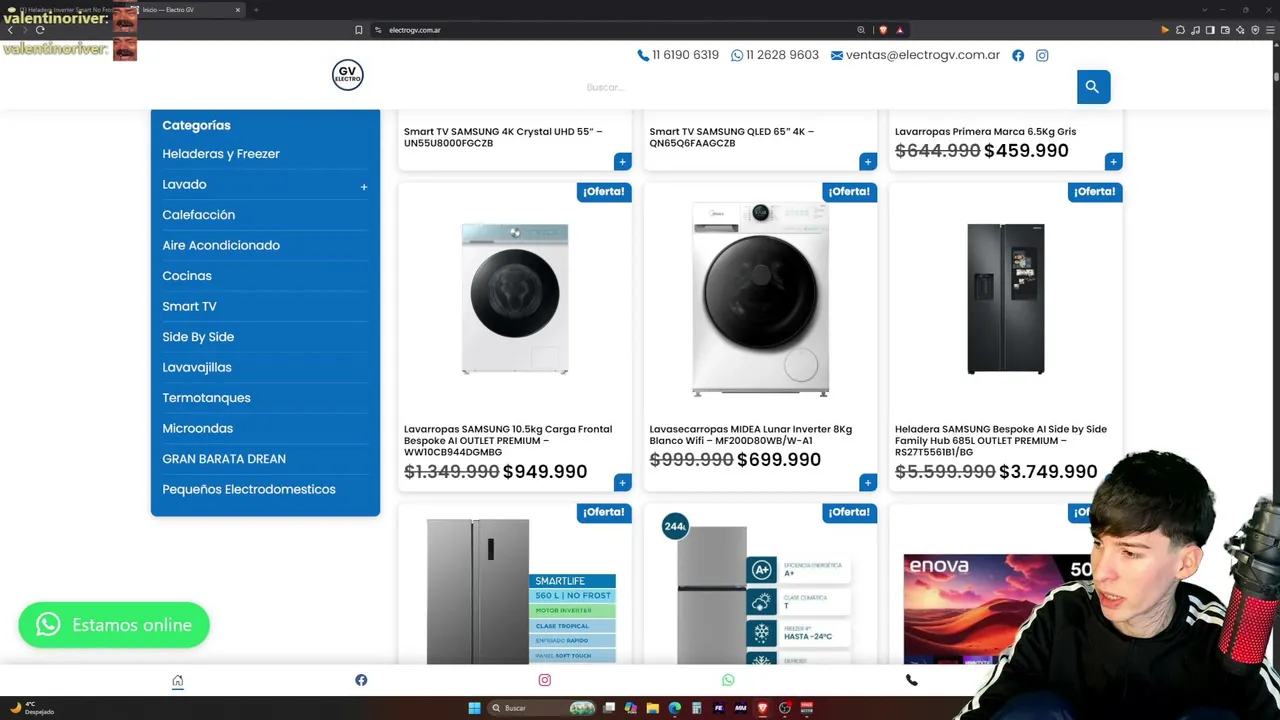Select Microondas category
The image size is (1280, 720).
tap(197, 429)
